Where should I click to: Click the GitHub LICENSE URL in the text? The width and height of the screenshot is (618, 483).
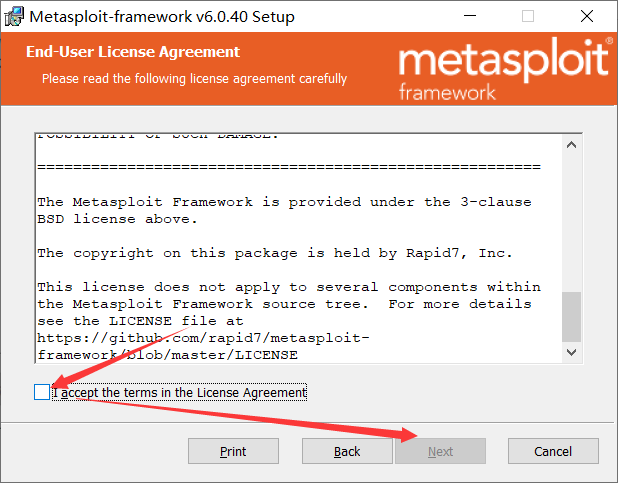click(x=200, y=346)
